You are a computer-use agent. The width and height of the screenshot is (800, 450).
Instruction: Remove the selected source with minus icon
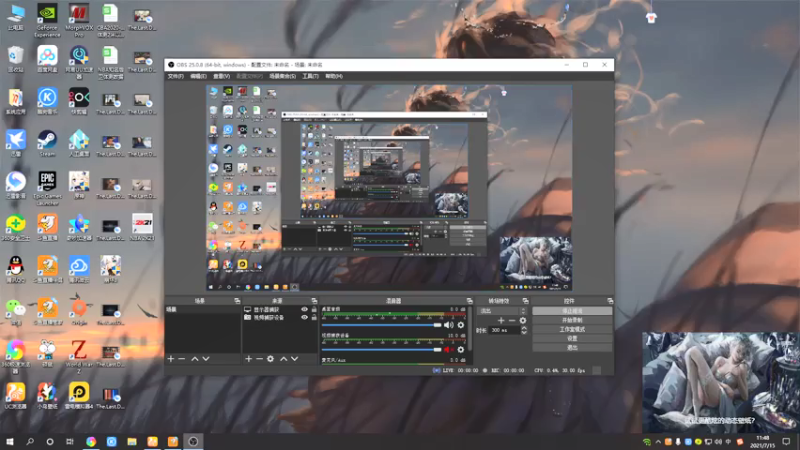pos(259,359)
